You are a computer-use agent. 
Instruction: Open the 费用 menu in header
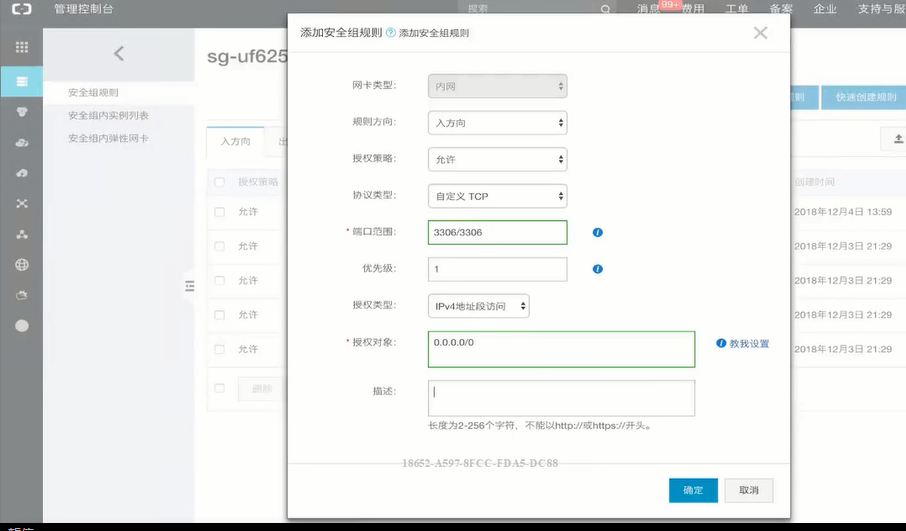(x=693, y=9)
